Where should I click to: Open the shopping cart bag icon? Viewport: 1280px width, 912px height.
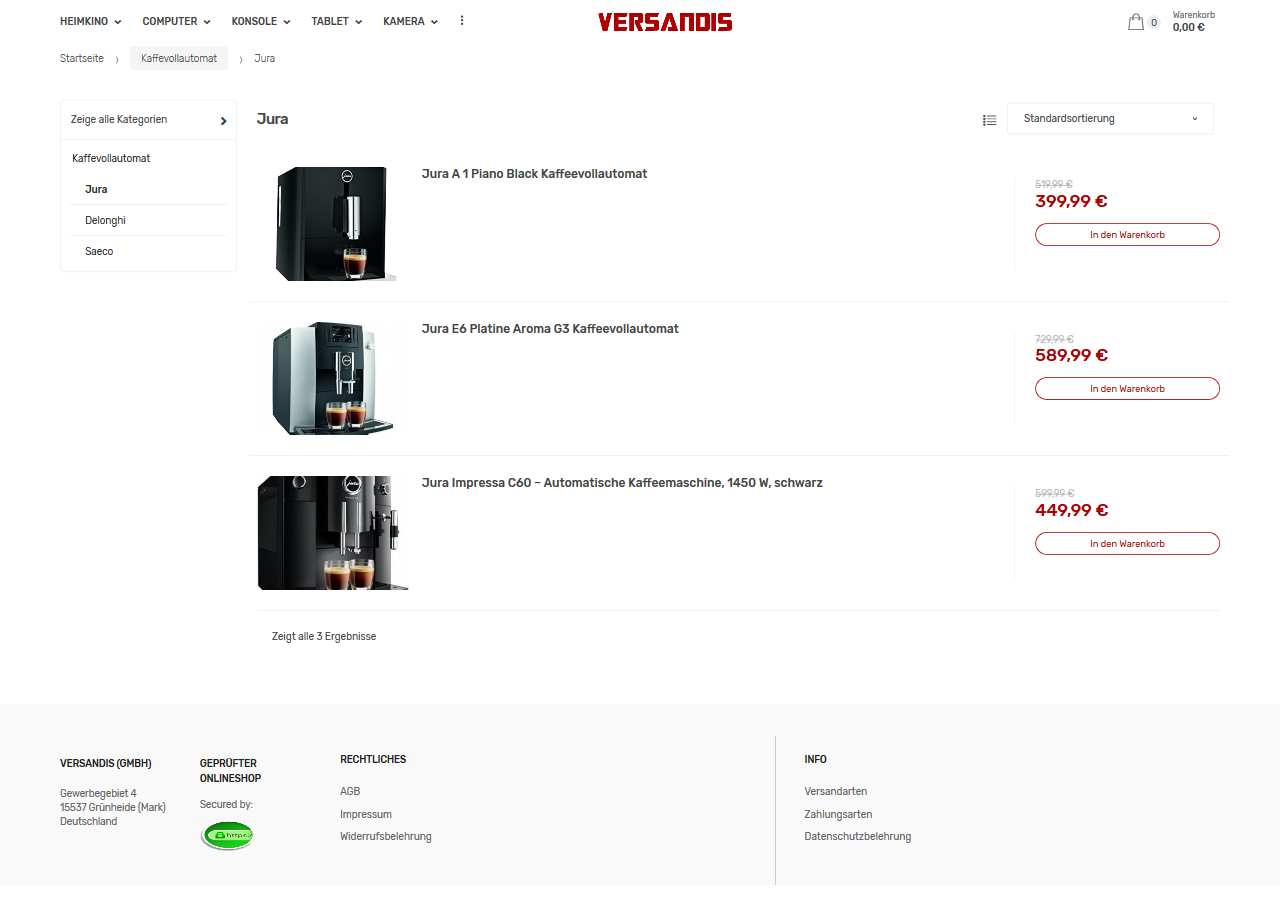click(x=1136, y=22)
